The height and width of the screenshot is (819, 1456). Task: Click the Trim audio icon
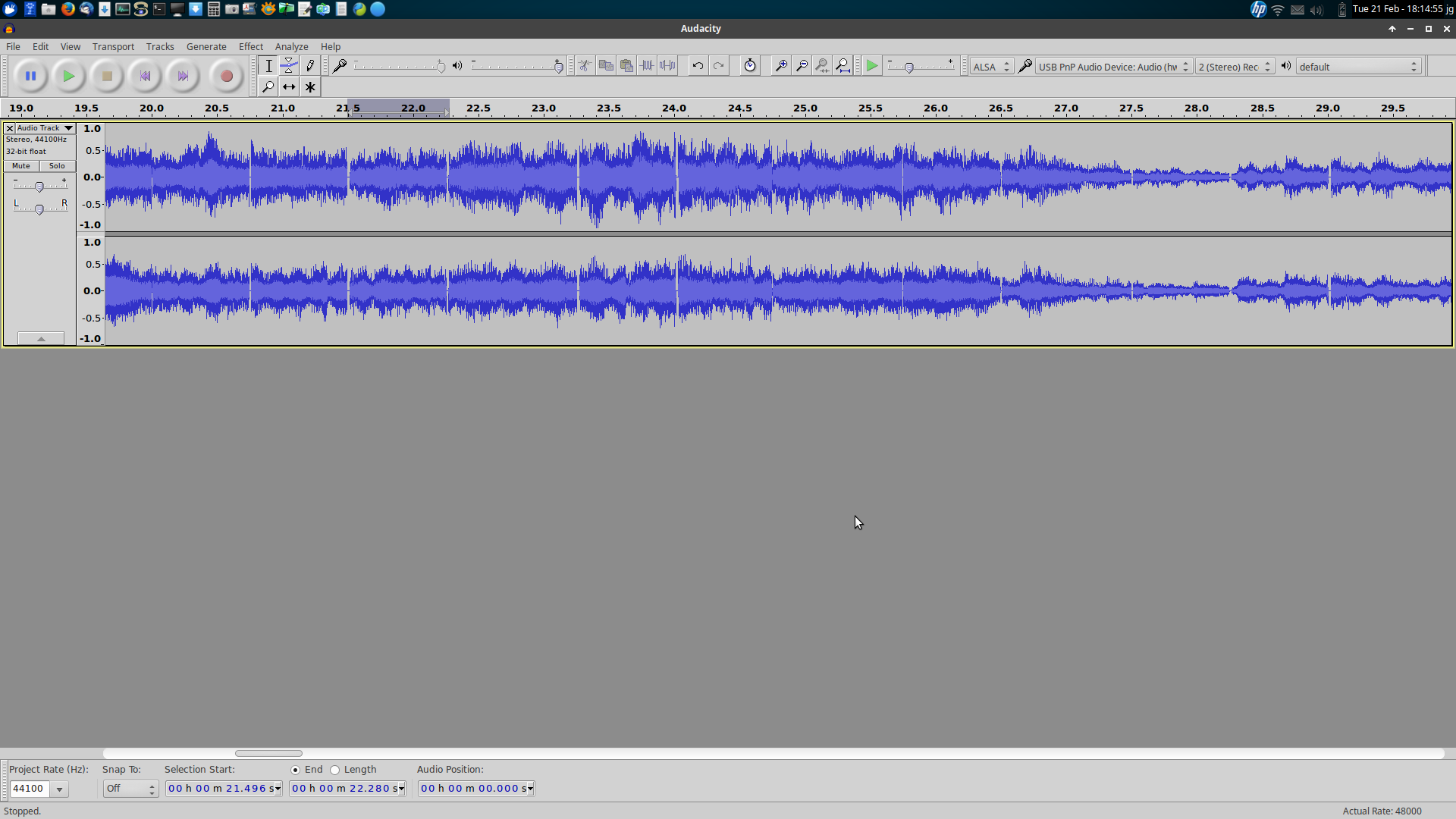[647, 66]
